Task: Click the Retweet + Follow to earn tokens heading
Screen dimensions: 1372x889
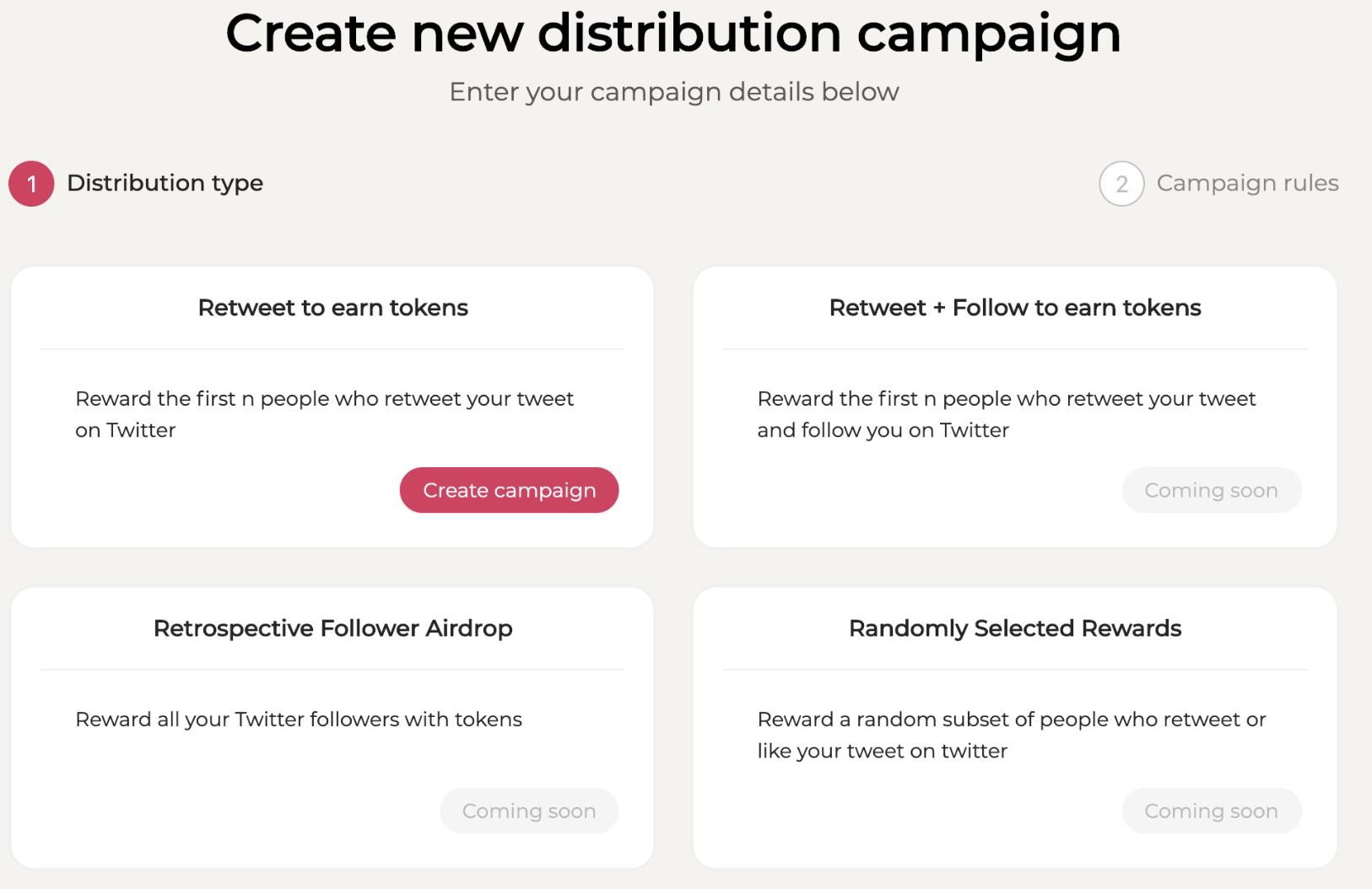Action: point(1014,307)
